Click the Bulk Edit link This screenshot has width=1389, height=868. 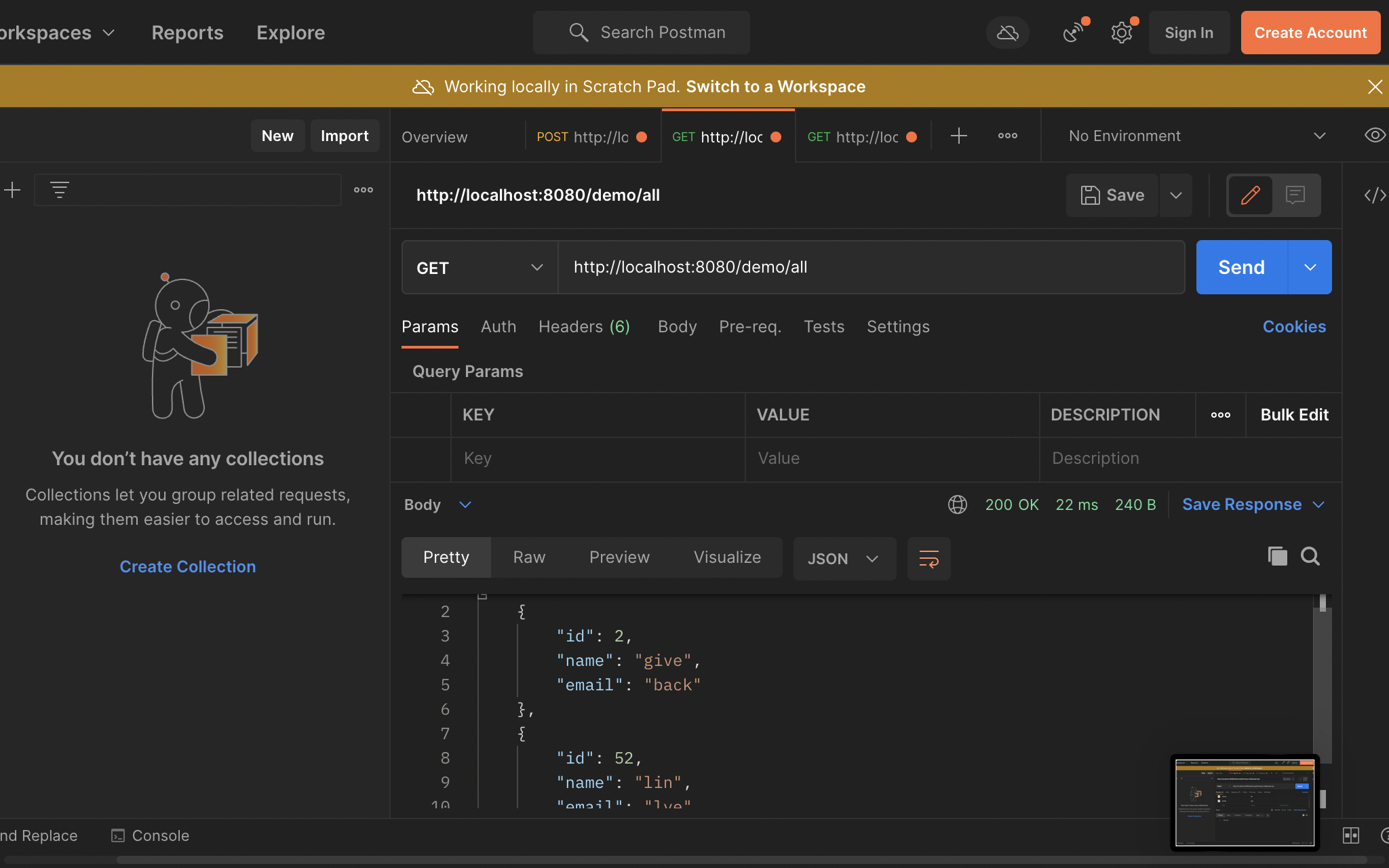point(1294,415)
